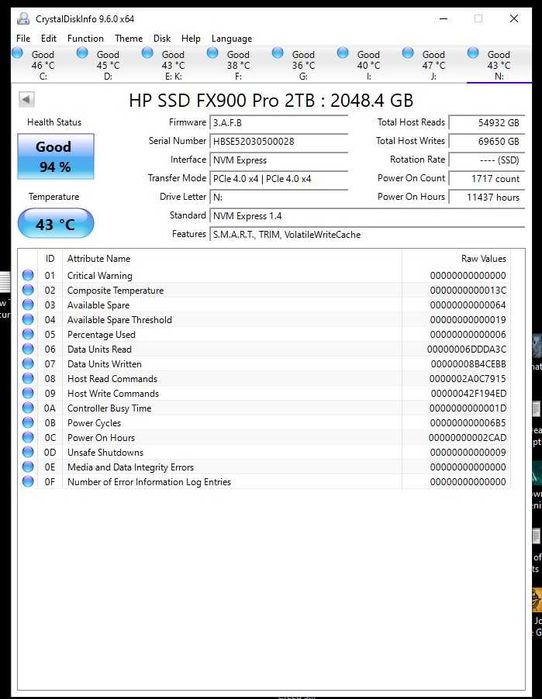Click the status dot for Available Spare Threshold
The height and width of the screenshot is (699, 542).
28,319
